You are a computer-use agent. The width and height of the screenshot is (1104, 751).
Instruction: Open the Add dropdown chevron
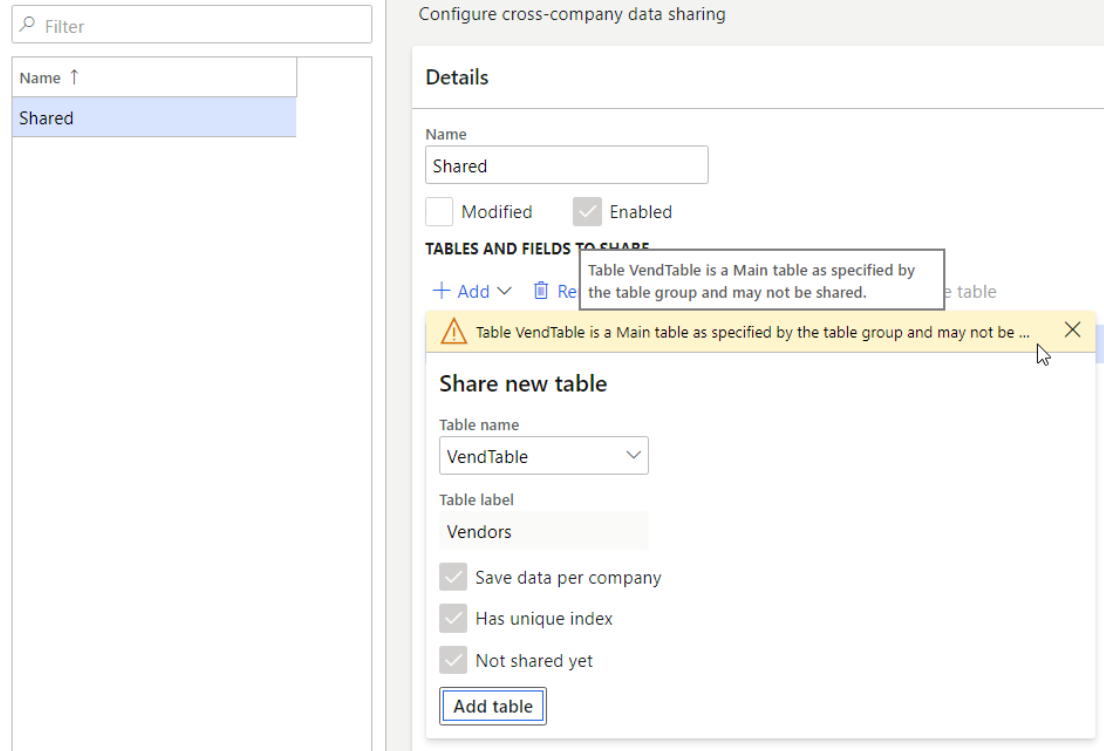click(502, 291)
